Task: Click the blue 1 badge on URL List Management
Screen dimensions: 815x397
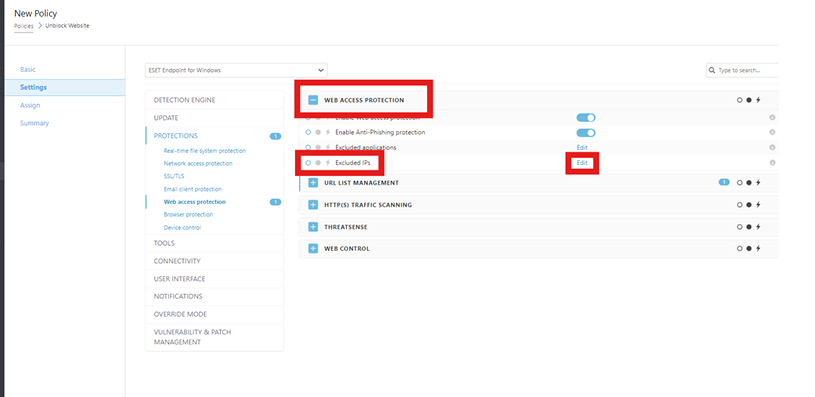Action: tap(724, 182)
